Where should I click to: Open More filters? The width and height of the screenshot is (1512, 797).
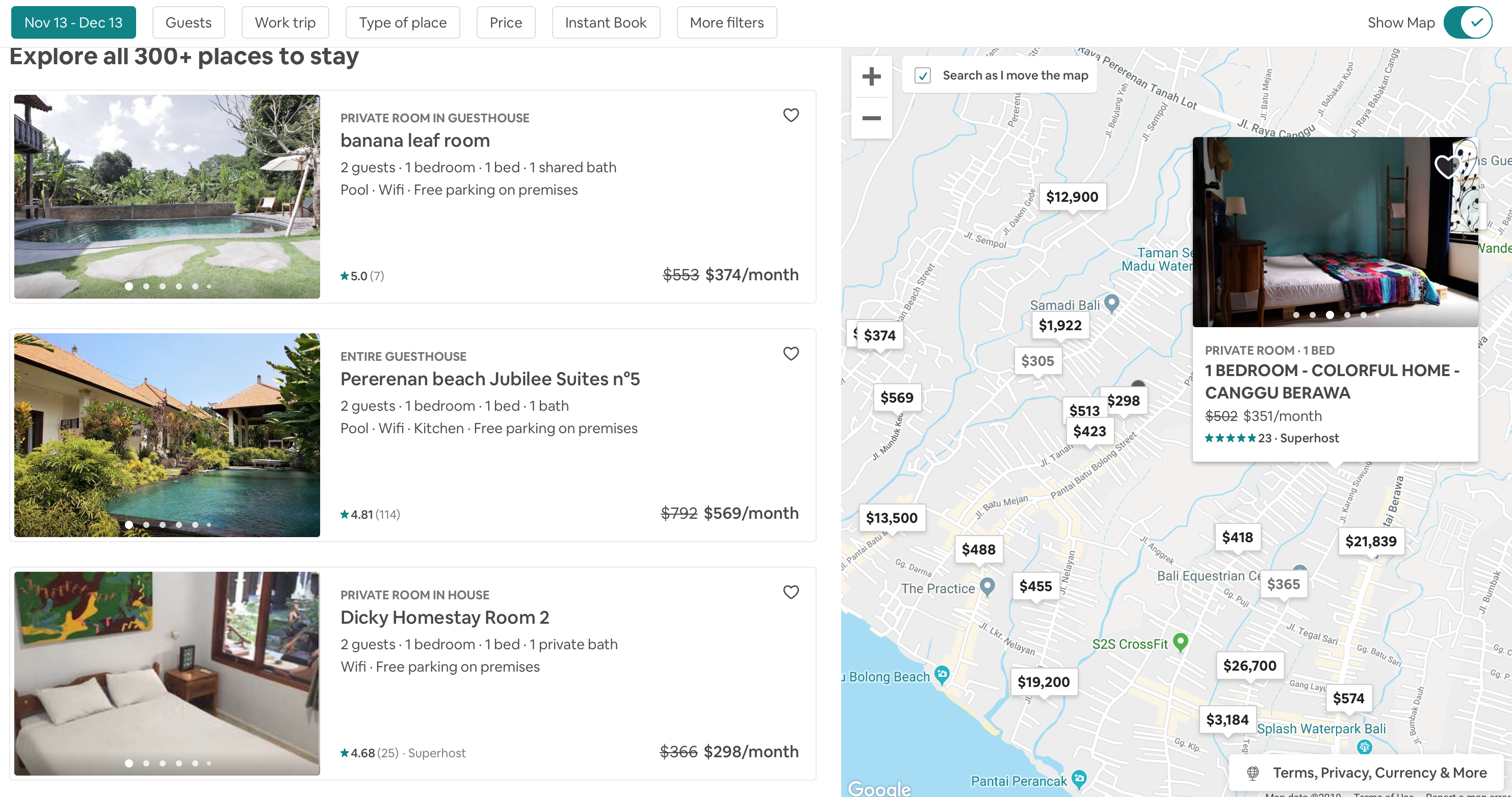click(726, 23)
